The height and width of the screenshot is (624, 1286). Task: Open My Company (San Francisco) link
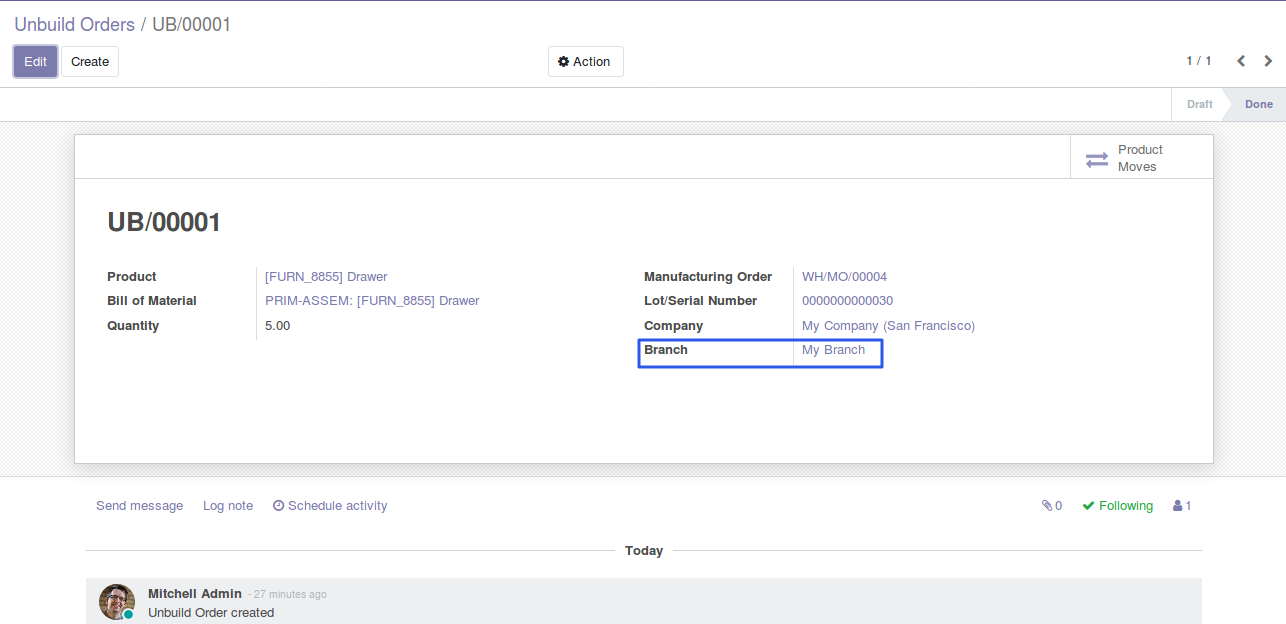click(x=888, y=326)
